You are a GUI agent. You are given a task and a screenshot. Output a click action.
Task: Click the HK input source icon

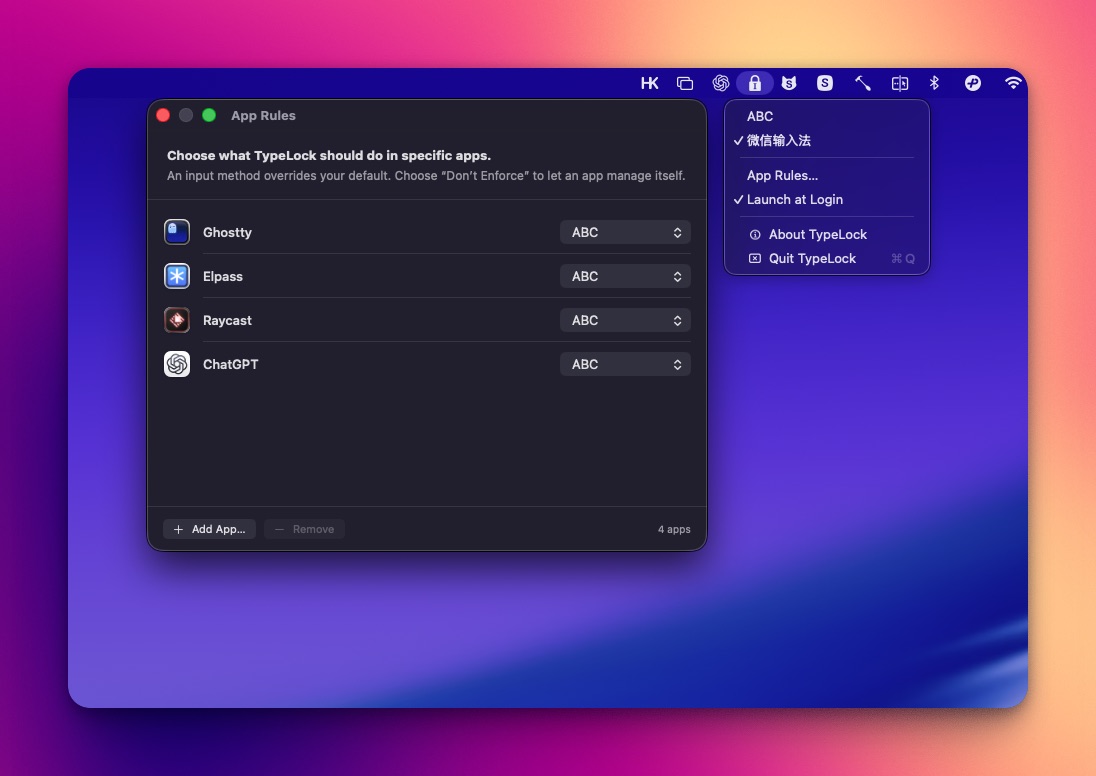coord(649,83)
